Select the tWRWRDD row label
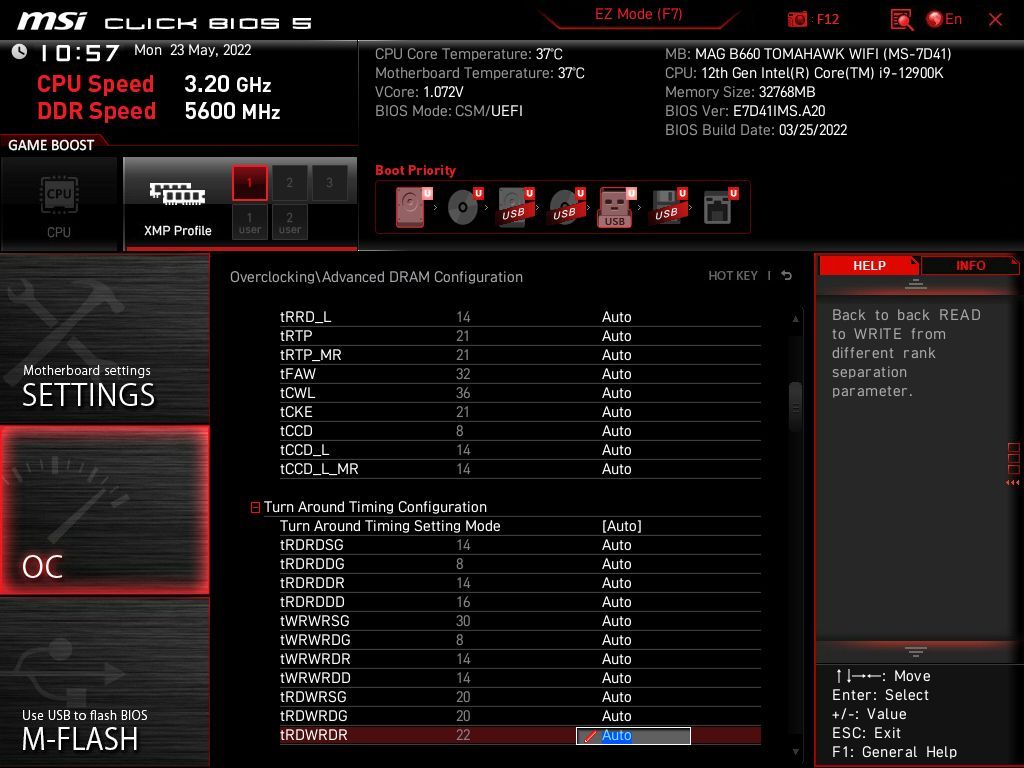1024x768 pixels. pos(315,677)
